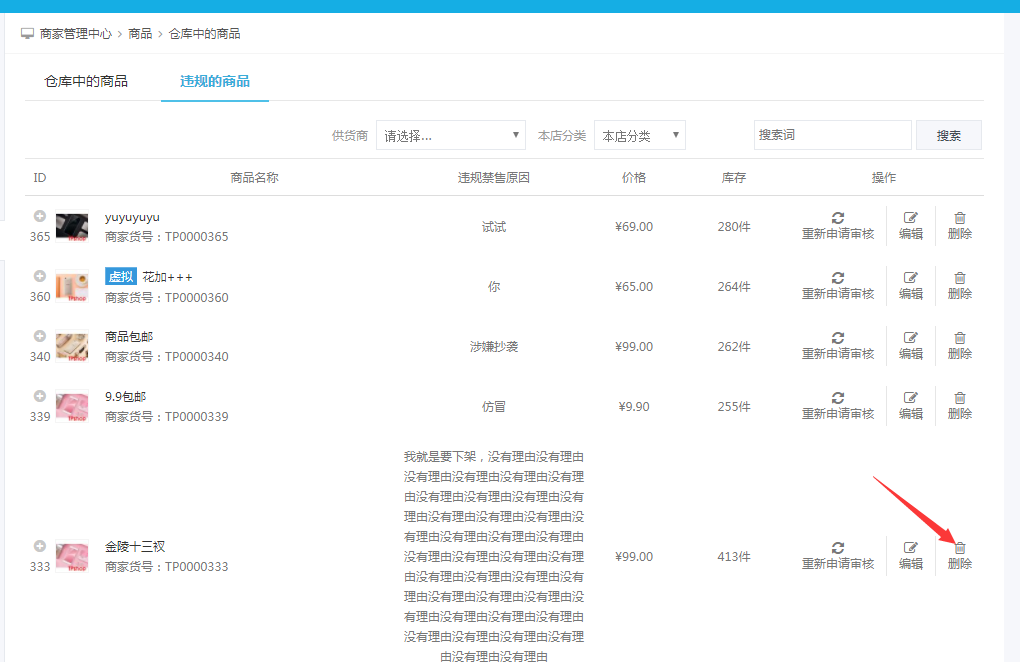Expand plus icon for product ID 333
The height and width of the screenshot is (662, 1020).
(x=40, y=546)
